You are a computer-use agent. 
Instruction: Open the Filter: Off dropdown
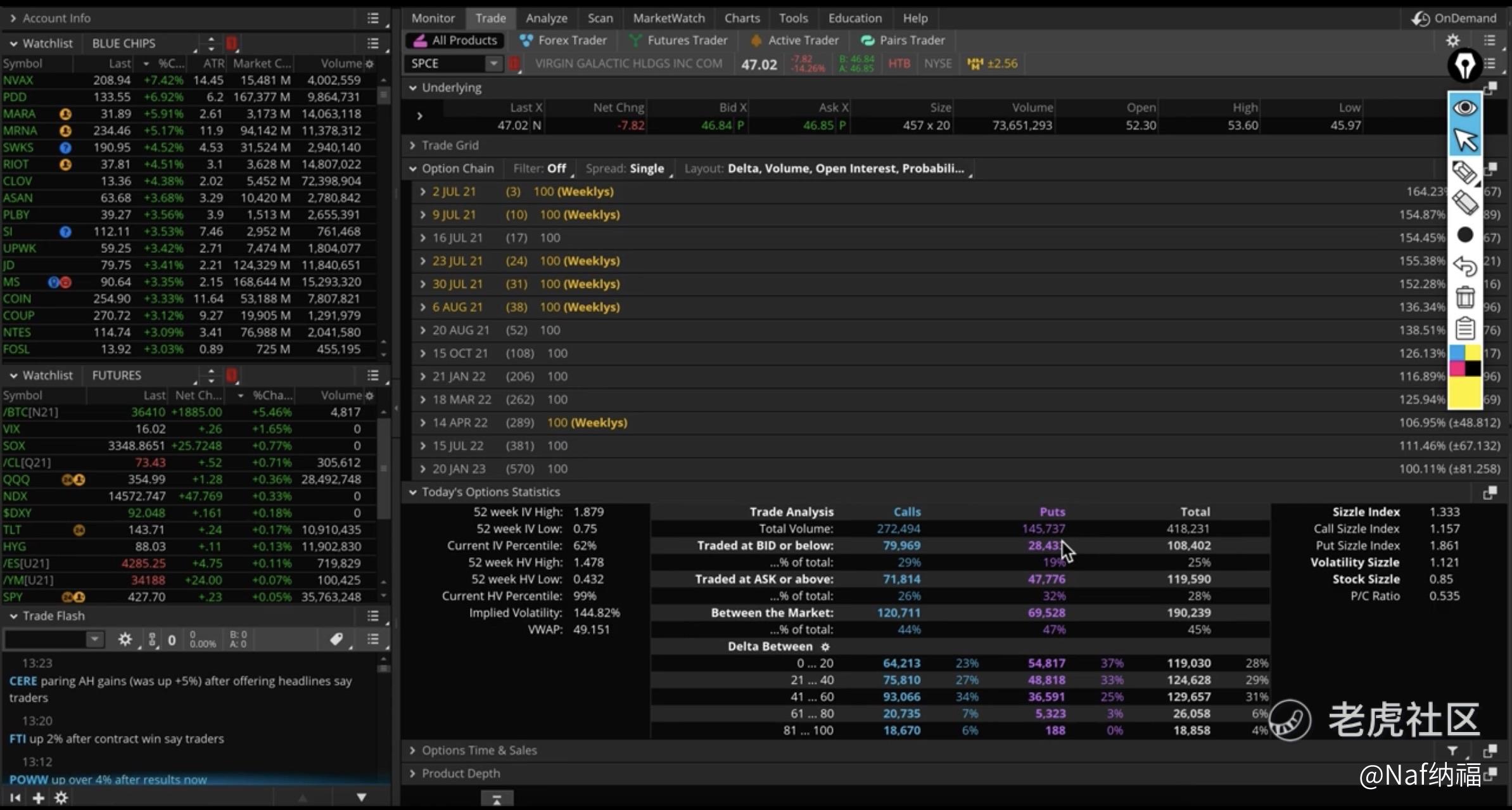pyautogui.click(x=543, y=169)
